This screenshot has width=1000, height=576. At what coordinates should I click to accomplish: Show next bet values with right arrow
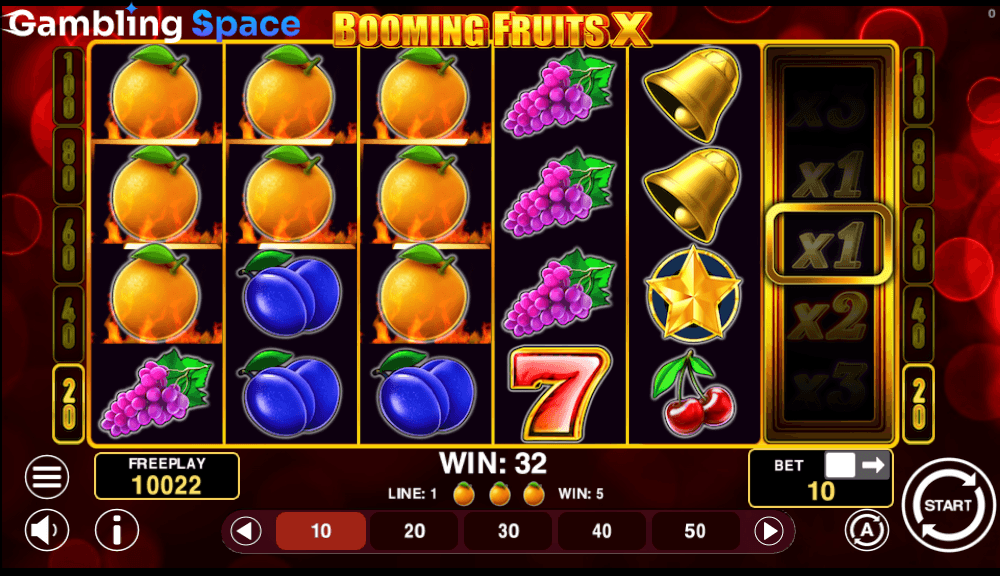pos(769,531)
